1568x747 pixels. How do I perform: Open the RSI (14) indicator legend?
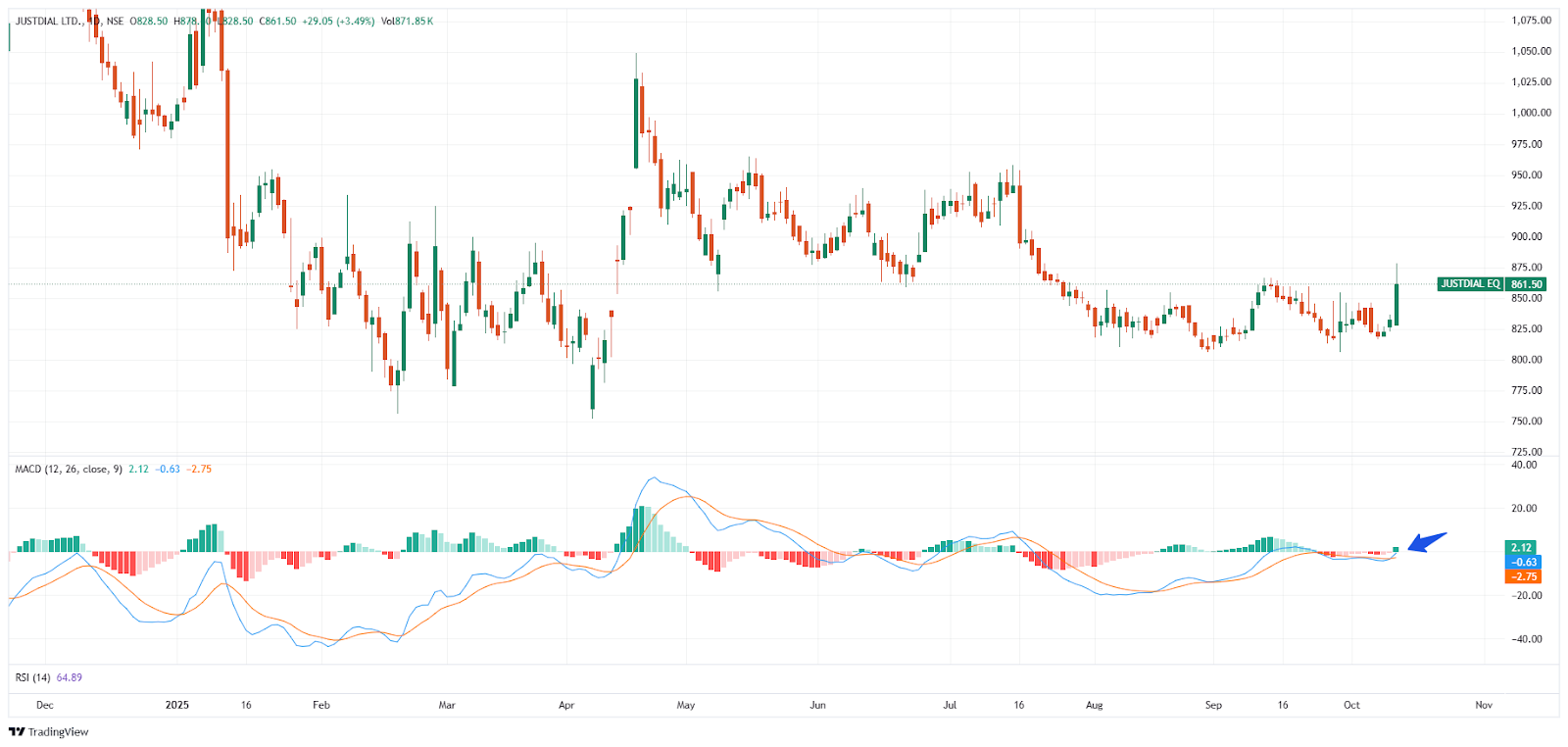click(x=32, y=677)
